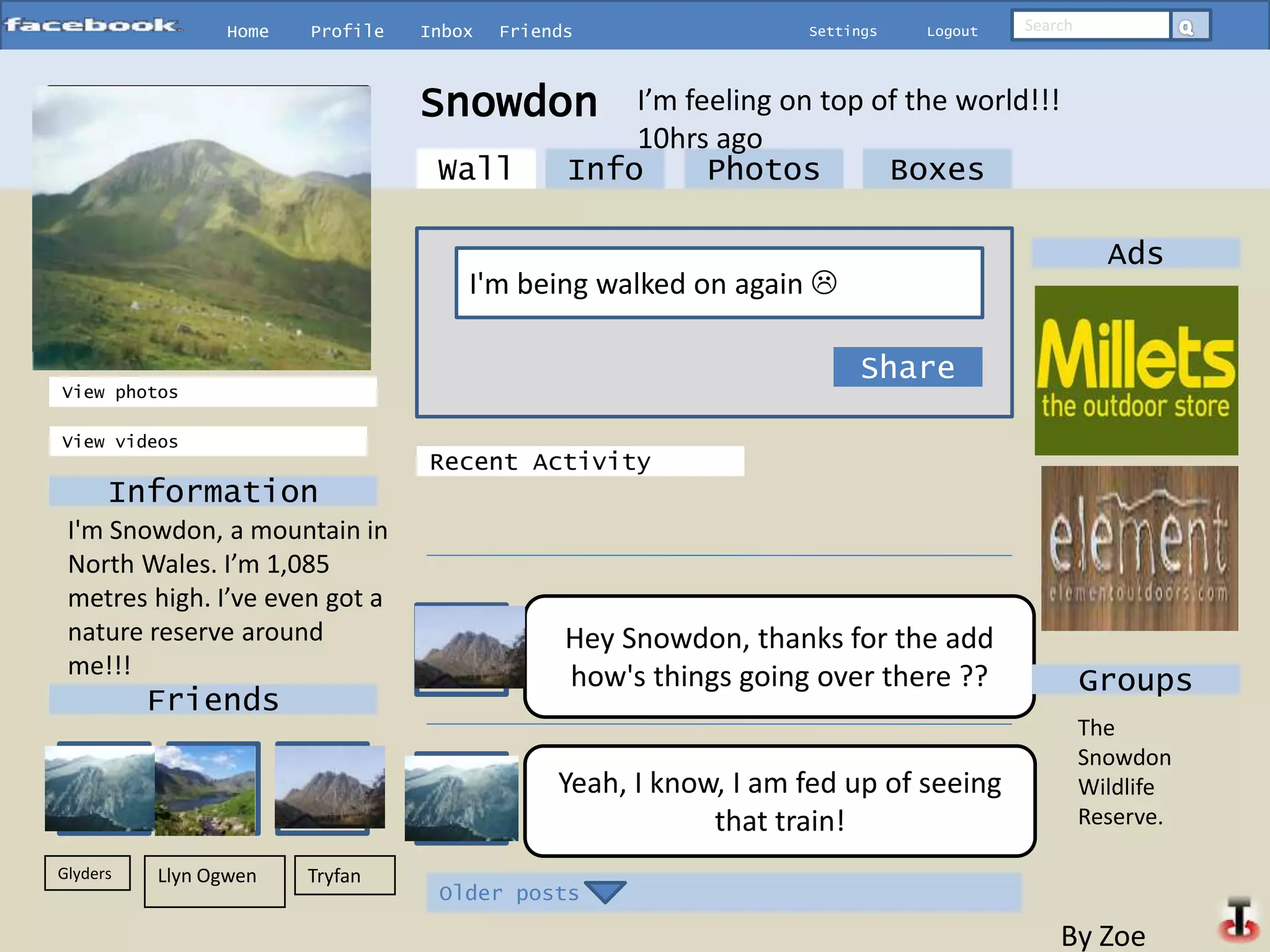Click the Groups section header

click(x=1135, y=679)
